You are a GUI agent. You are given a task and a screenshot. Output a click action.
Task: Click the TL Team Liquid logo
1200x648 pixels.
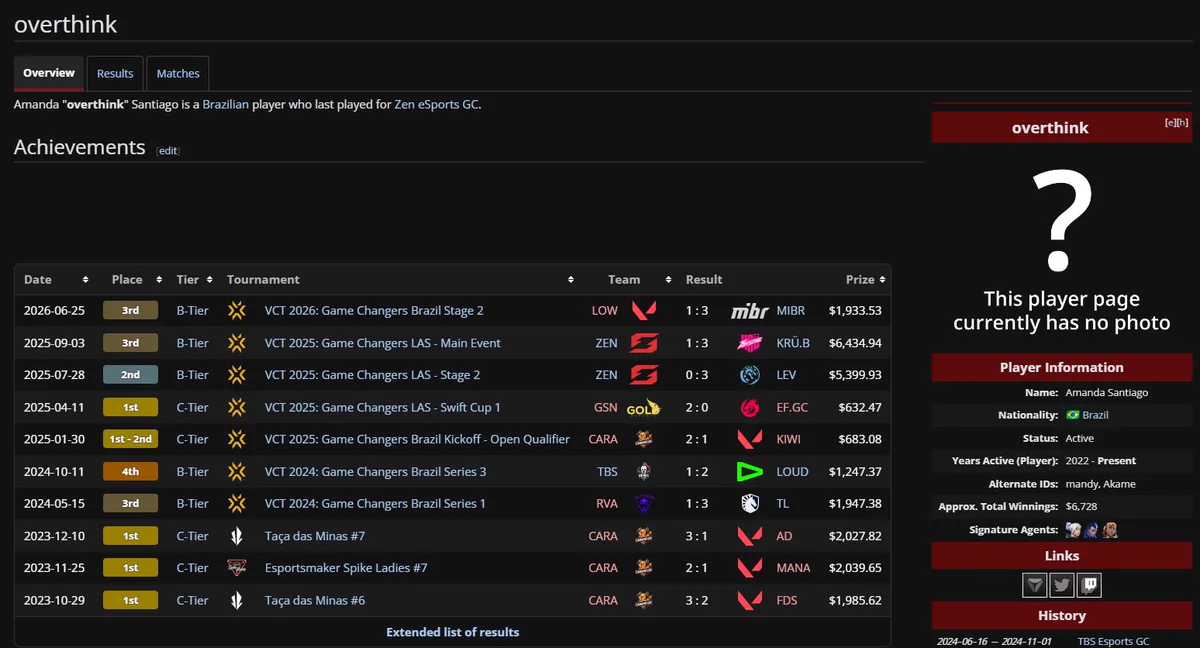click(x=750, y=503)
